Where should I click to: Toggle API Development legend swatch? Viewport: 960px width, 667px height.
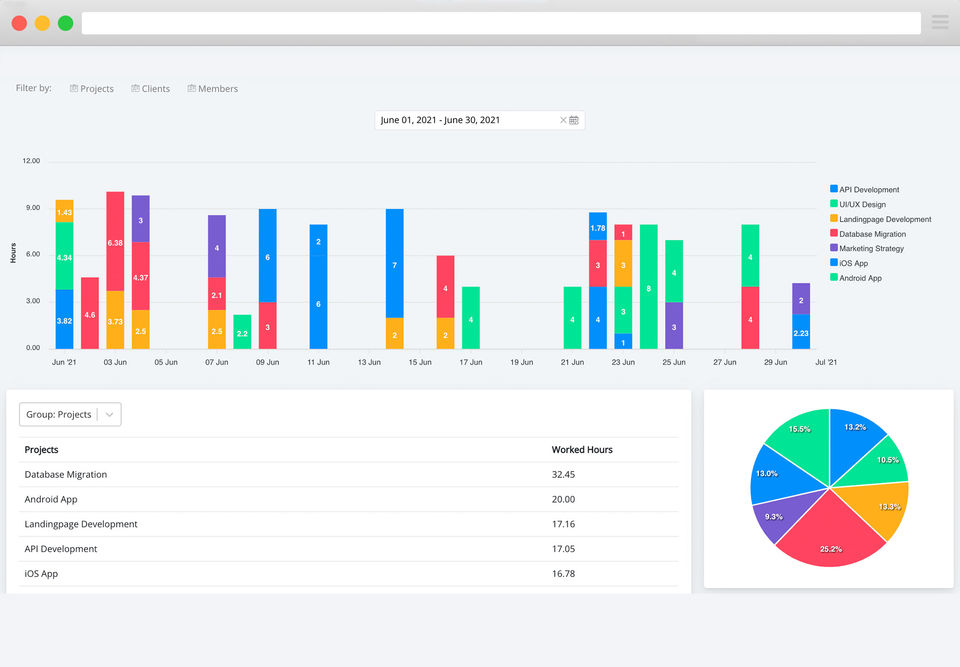833,189
